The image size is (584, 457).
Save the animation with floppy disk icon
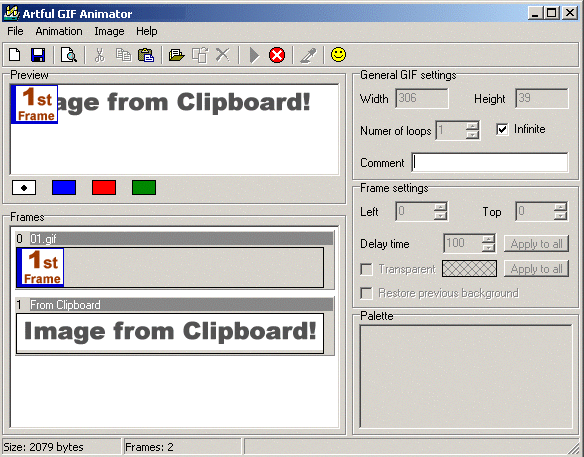[38, 55]
